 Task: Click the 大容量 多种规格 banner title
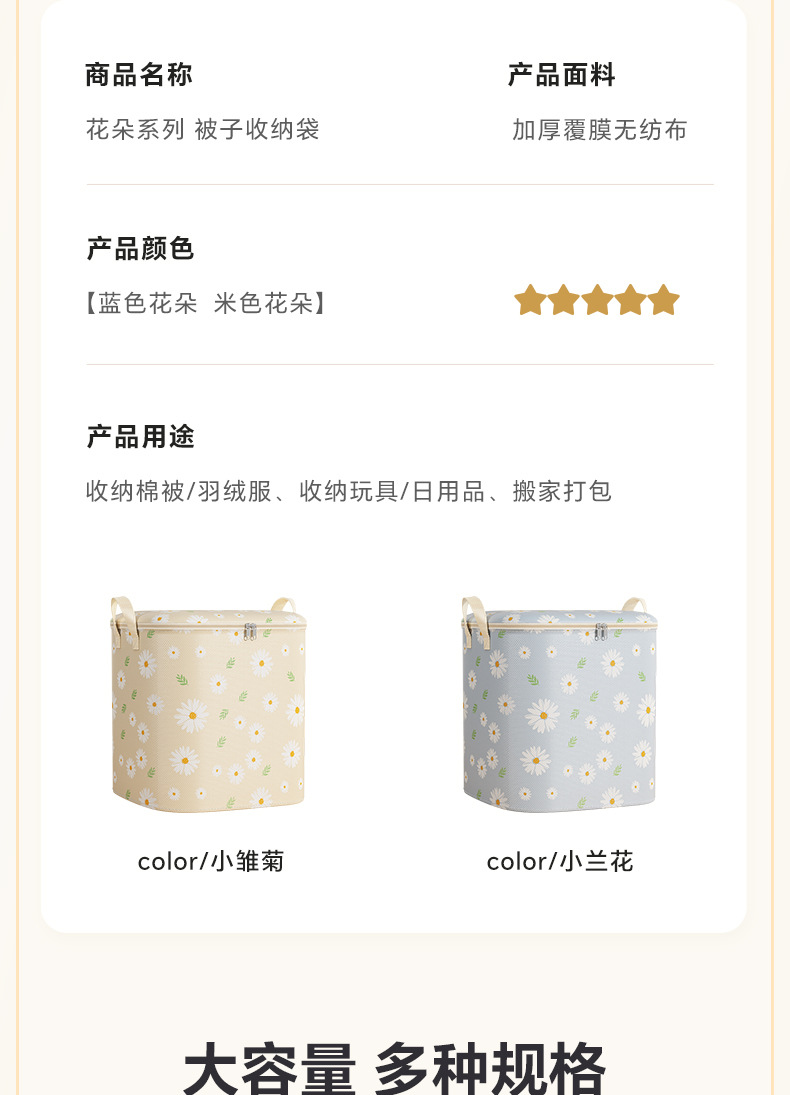[x=395, y=1068]
